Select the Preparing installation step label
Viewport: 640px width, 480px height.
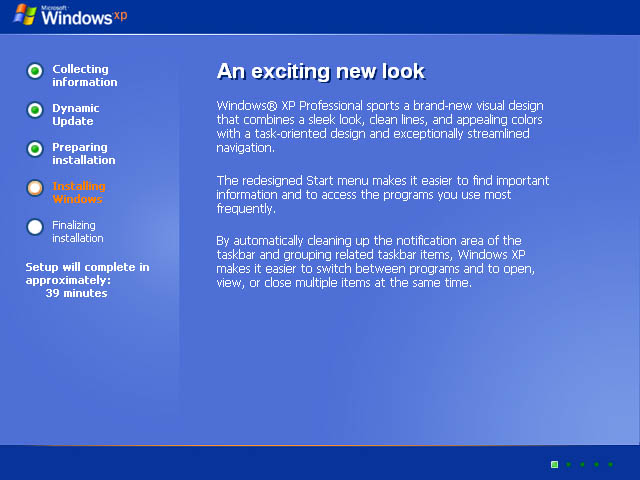[84, 153]
